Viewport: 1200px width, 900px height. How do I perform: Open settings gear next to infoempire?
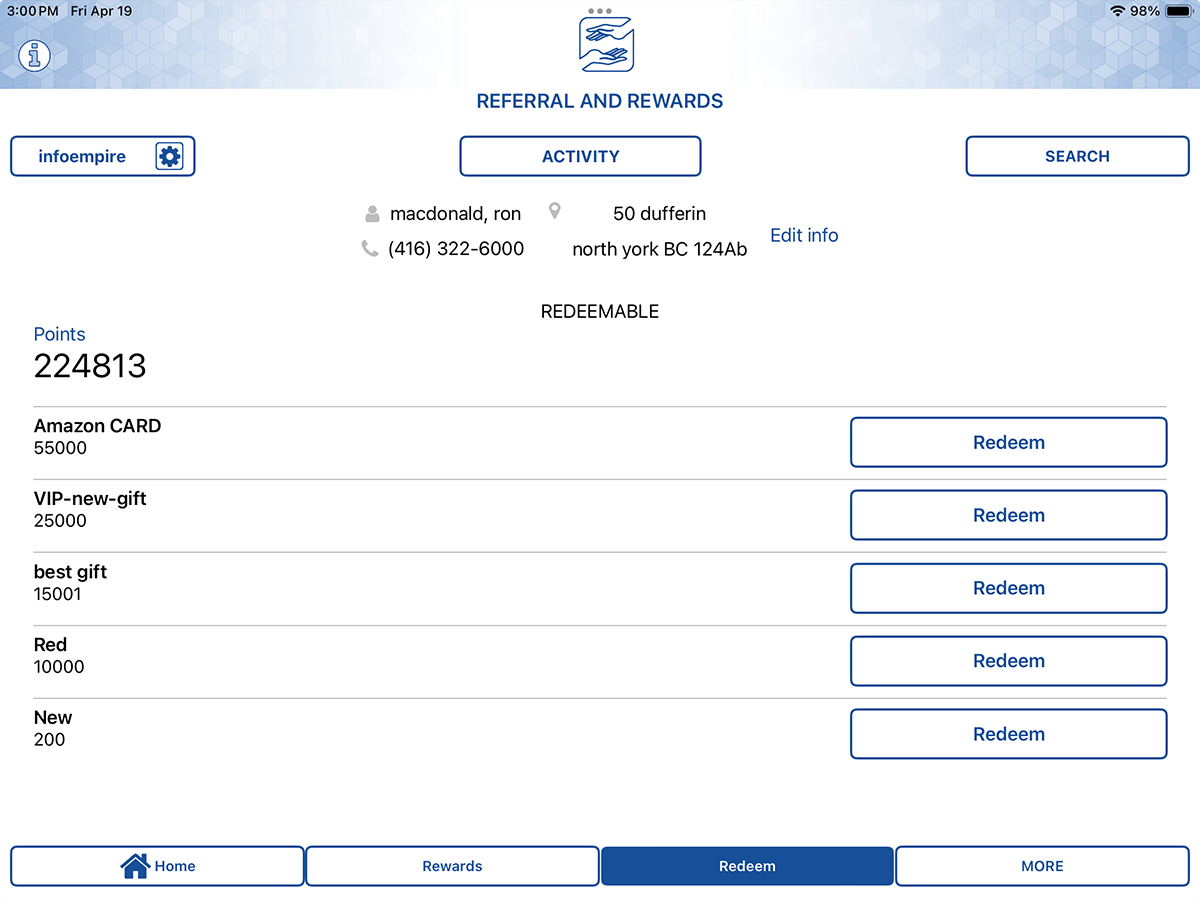169,156
